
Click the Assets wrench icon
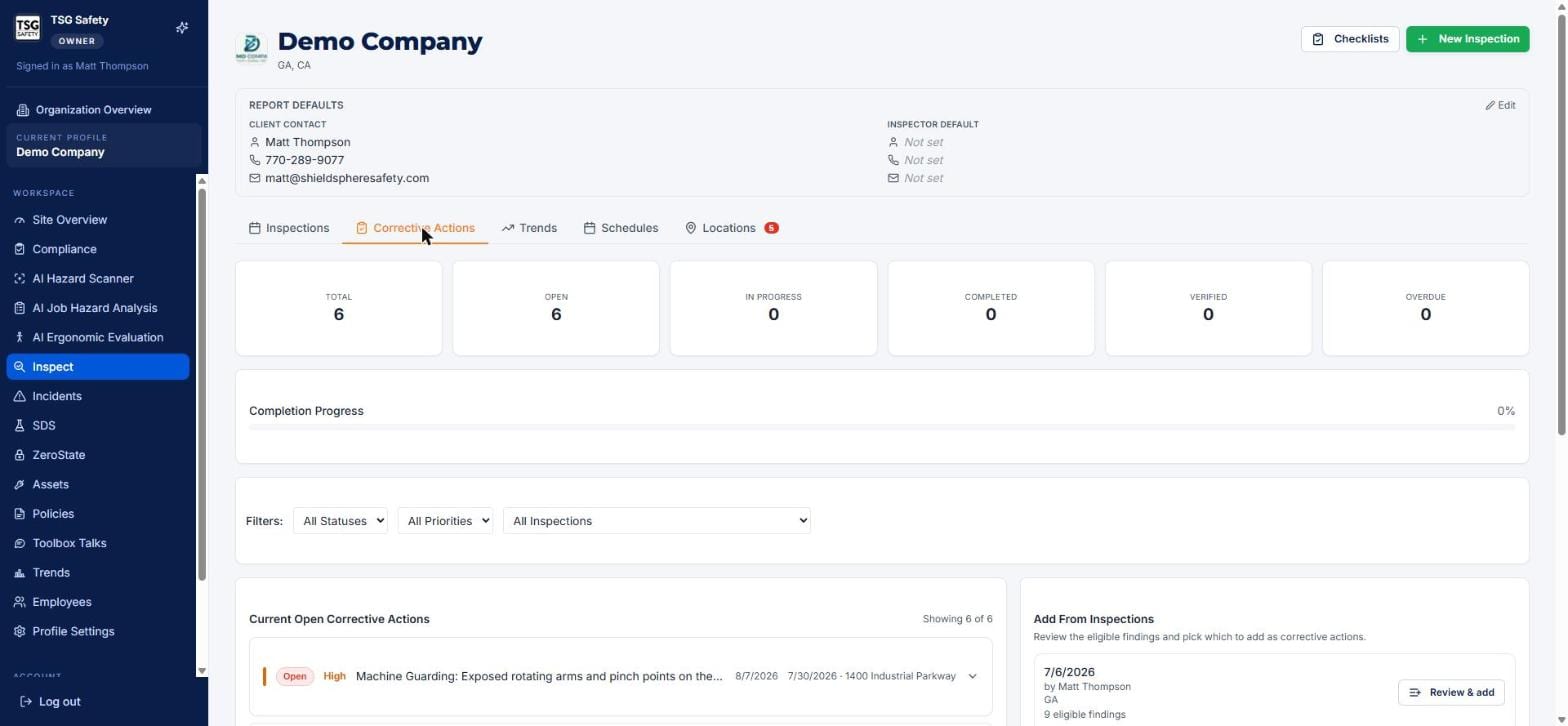pyautogui.click(x=19, y=484)
